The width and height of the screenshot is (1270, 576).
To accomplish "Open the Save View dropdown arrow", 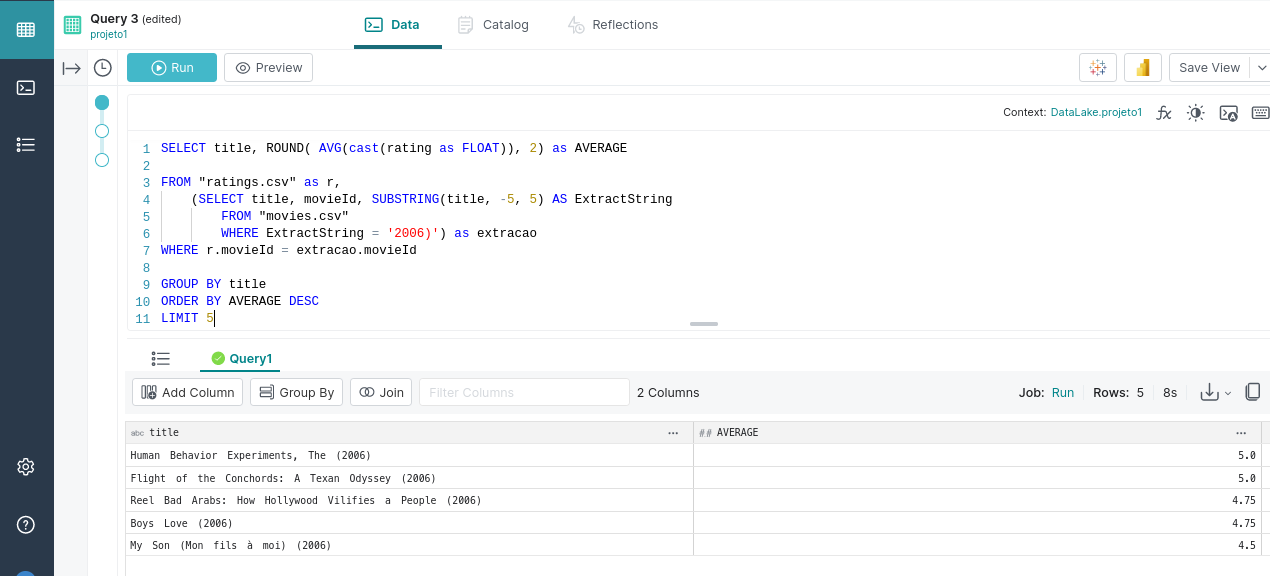I will (1262, 67).
